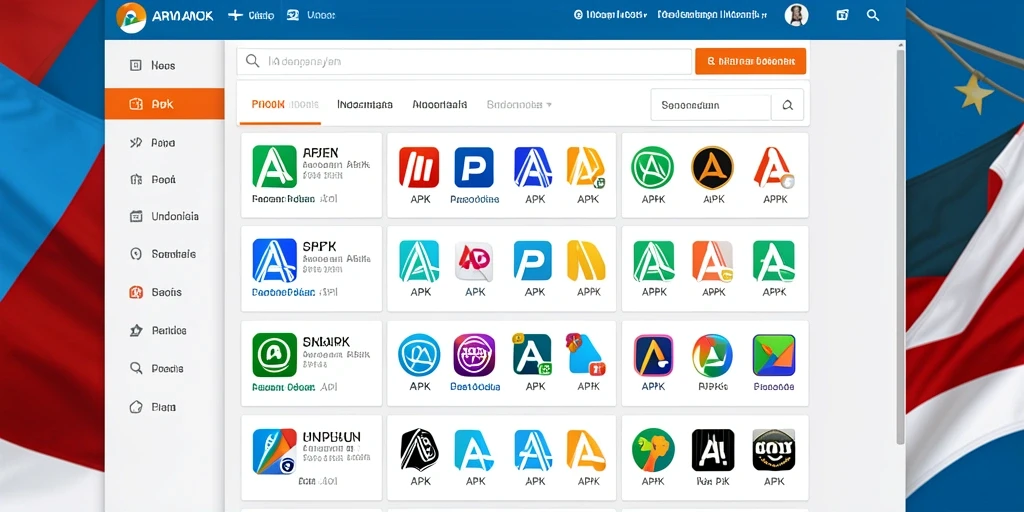Open the Pioooode colorful square icon
This screenshot has height=512, width=1024.
click(x=774, y=355)
